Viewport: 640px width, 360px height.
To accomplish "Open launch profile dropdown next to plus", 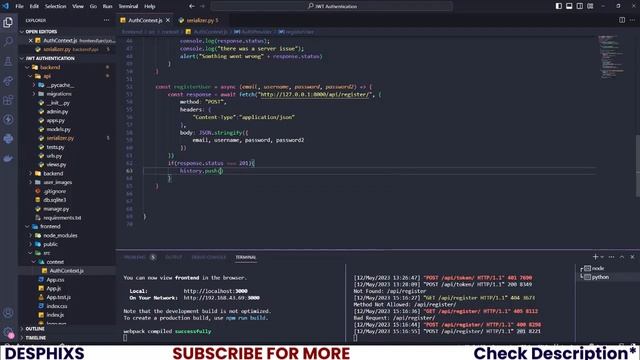I will click(x=602, y=257).
